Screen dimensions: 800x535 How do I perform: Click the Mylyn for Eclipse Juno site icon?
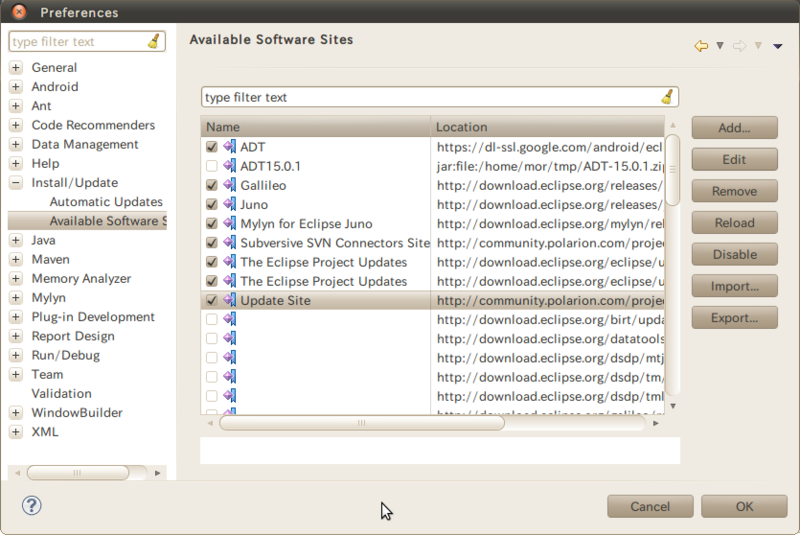tap(230, 223)
